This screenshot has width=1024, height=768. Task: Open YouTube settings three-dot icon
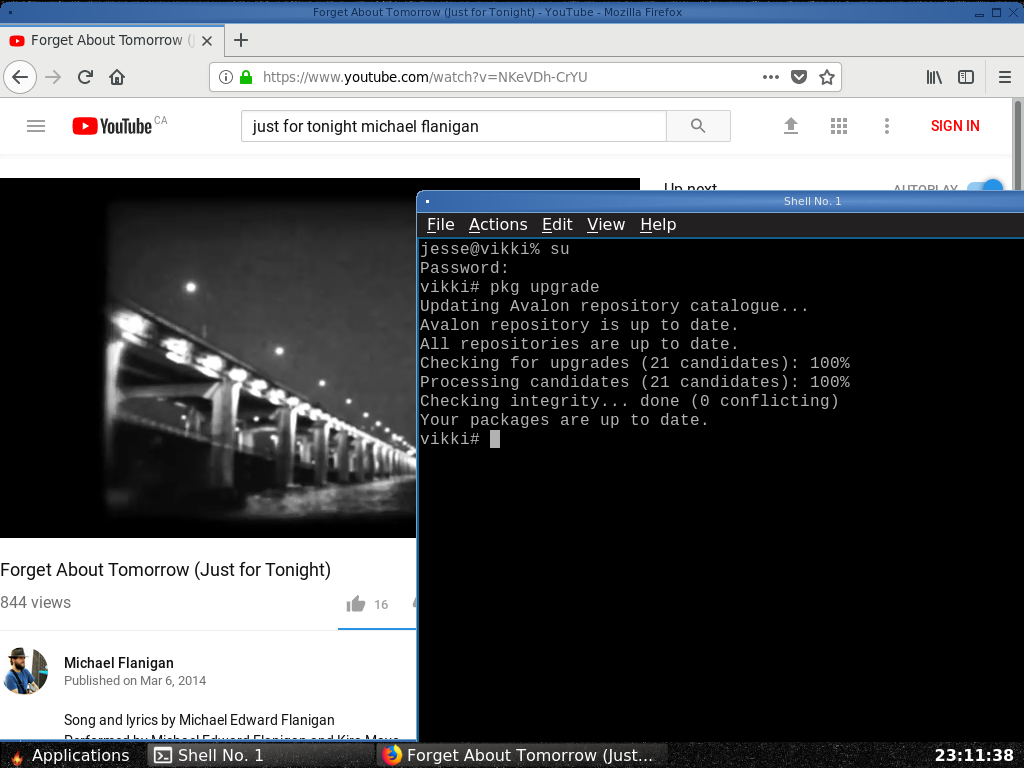[887, 126]
